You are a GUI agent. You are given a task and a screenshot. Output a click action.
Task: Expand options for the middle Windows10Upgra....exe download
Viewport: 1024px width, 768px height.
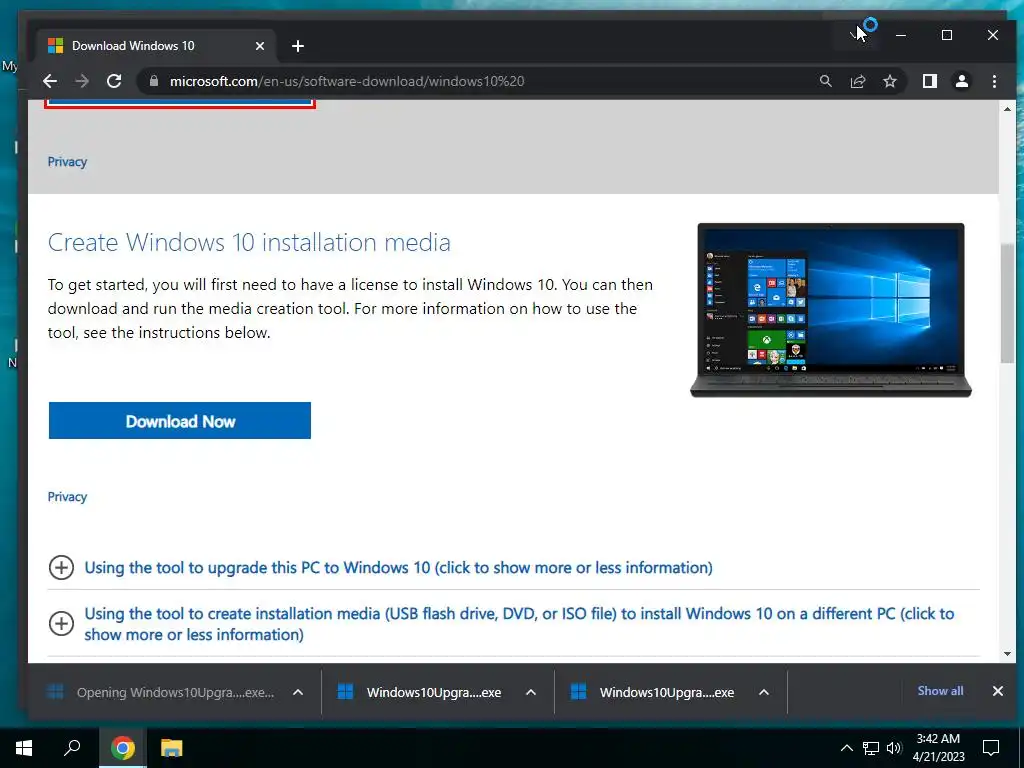[531, 692]
